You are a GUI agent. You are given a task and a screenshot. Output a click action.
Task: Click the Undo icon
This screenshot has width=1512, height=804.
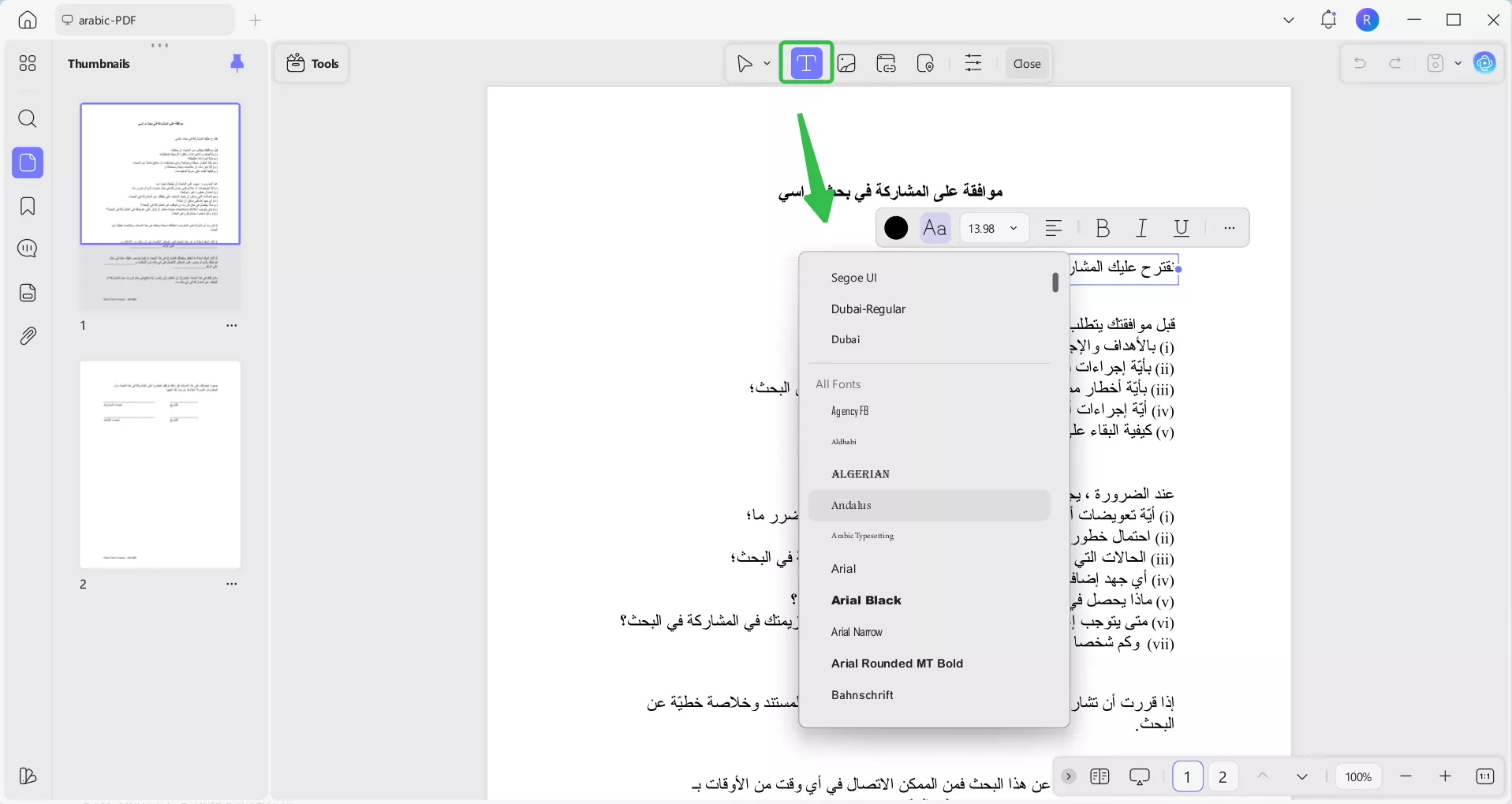point(1360,63)
